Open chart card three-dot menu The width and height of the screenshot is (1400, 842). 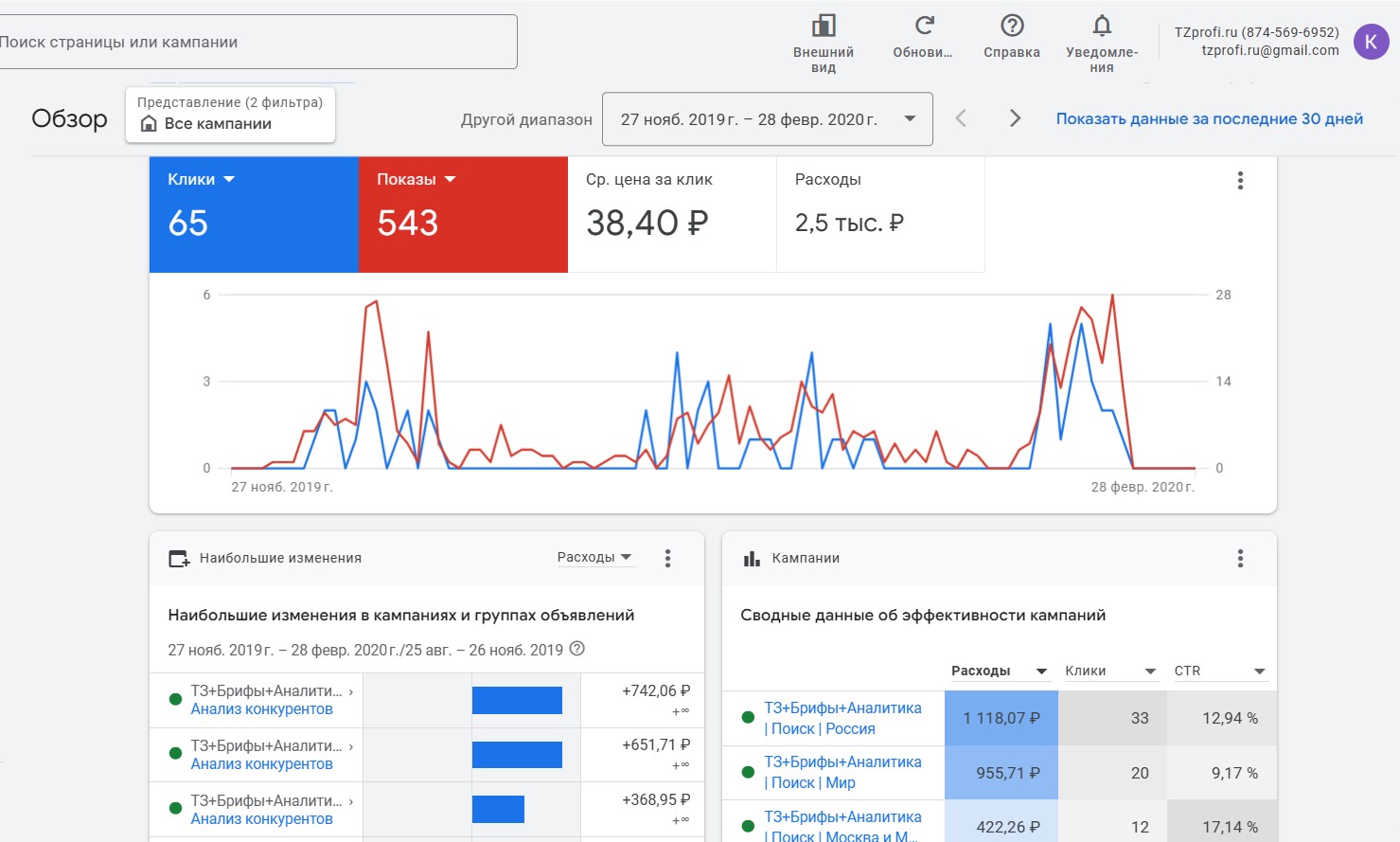tap(1240, 181)
